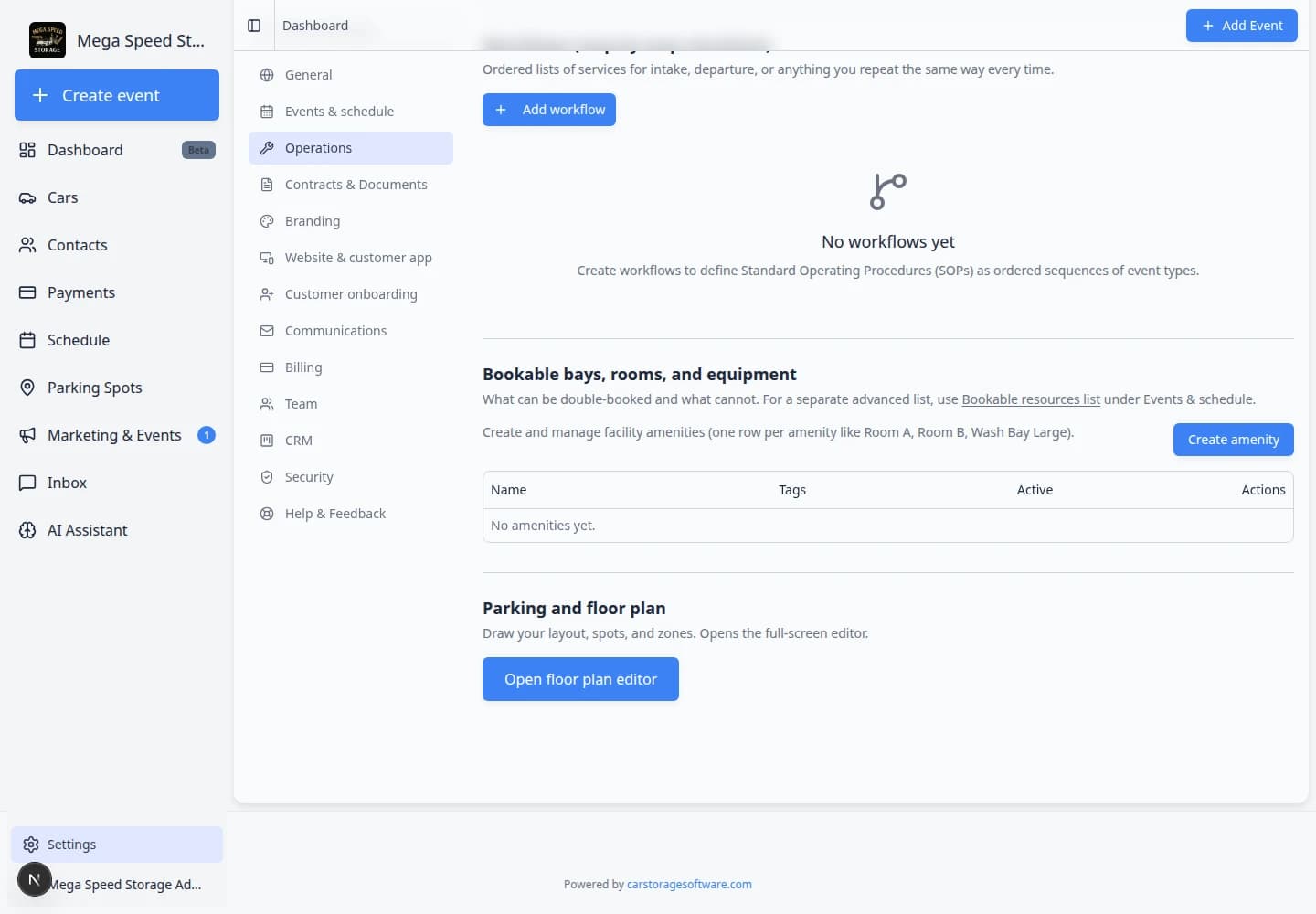
Task: Click the Active column header
Action: tap(1035, 490)
